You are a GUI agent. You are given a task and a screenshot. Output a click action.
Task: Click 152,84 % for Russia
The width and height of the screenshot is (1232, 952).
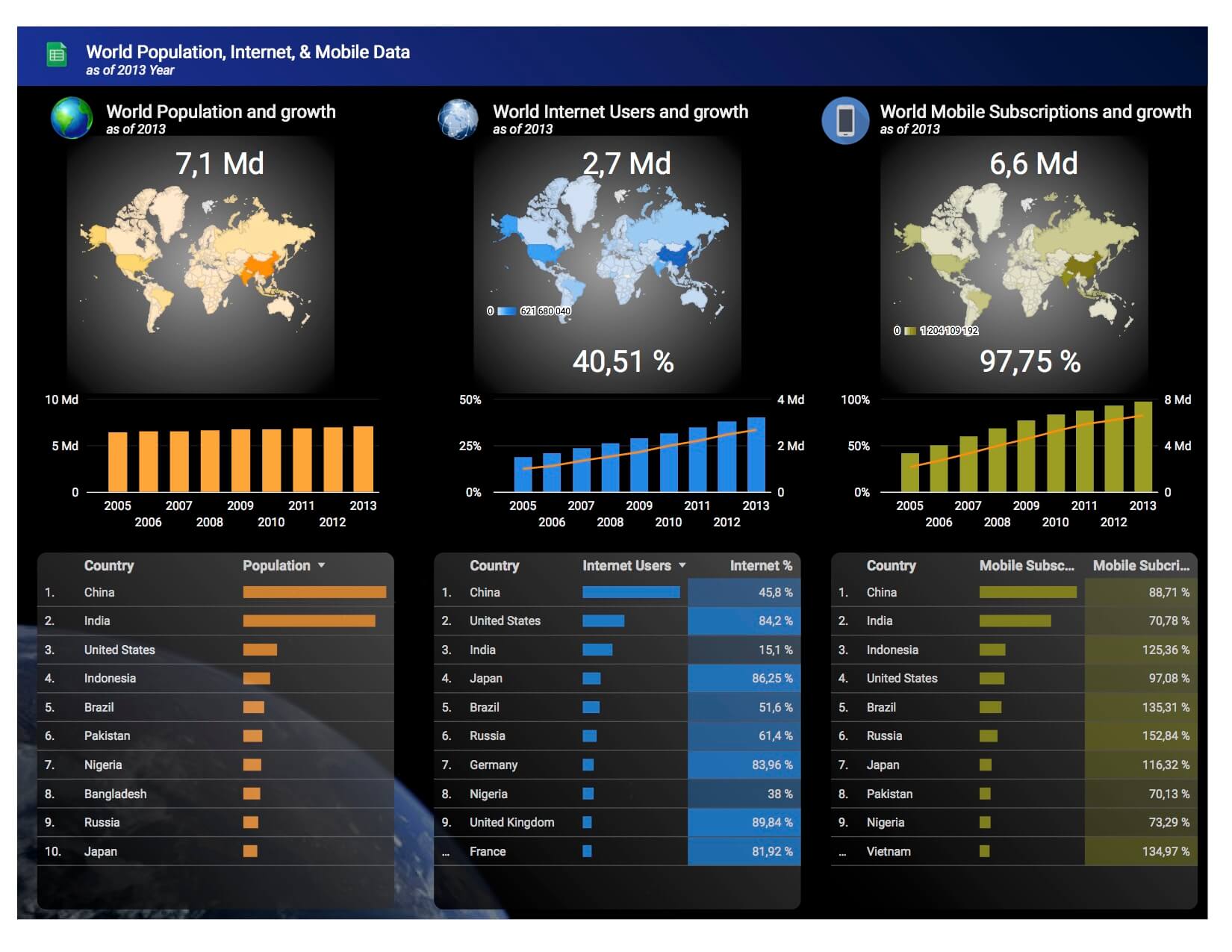tap(1166, 735)
